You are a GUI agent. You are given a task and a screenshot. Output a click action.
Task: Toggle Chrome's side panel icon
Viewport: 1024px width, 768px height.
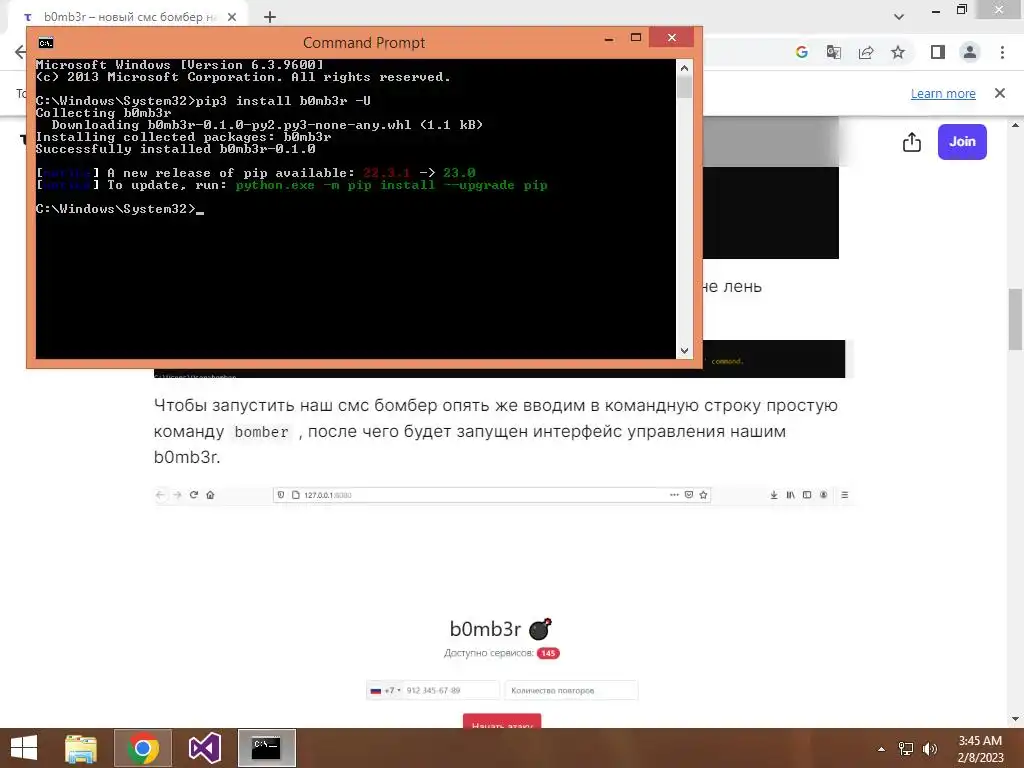[x=938, y=52]
